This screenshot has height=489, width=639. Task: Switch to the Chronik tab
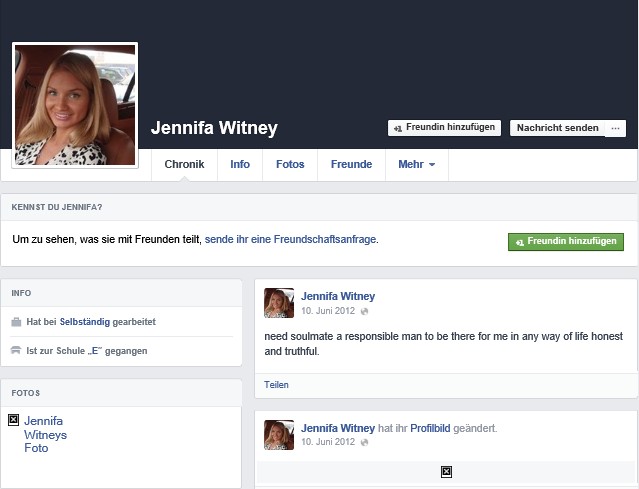click(184, 164)
